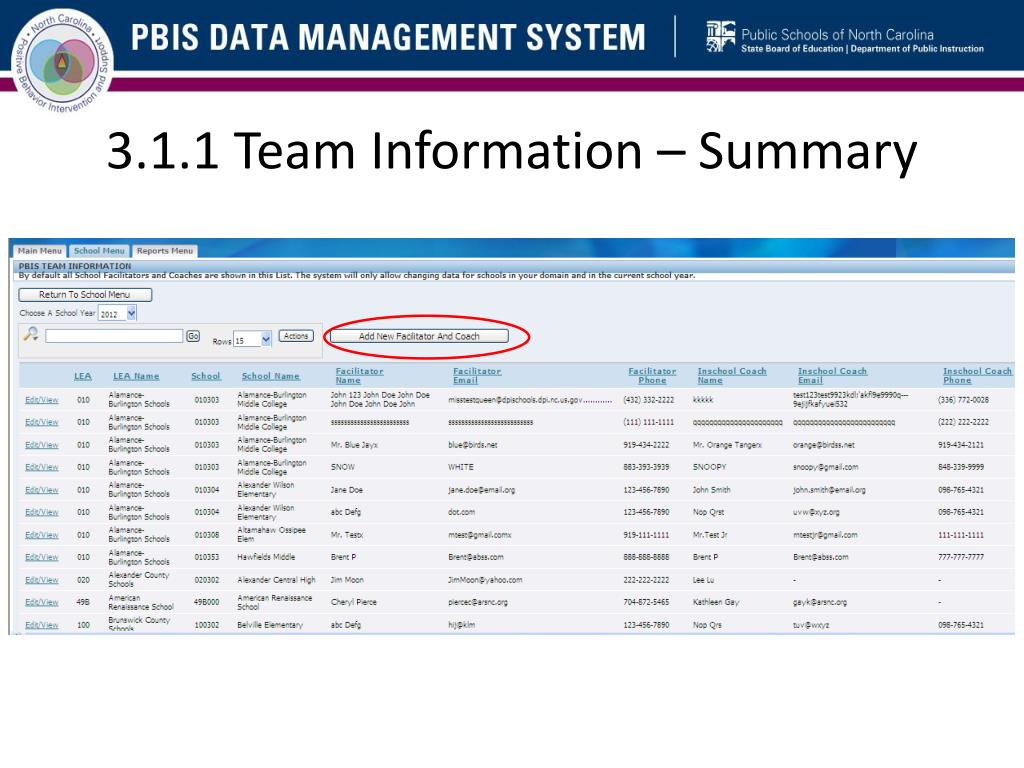Open Edit/View for Cheryl Pierce row
The height and width of the screenshot is (768, 1024).
[x=42, y=602]
